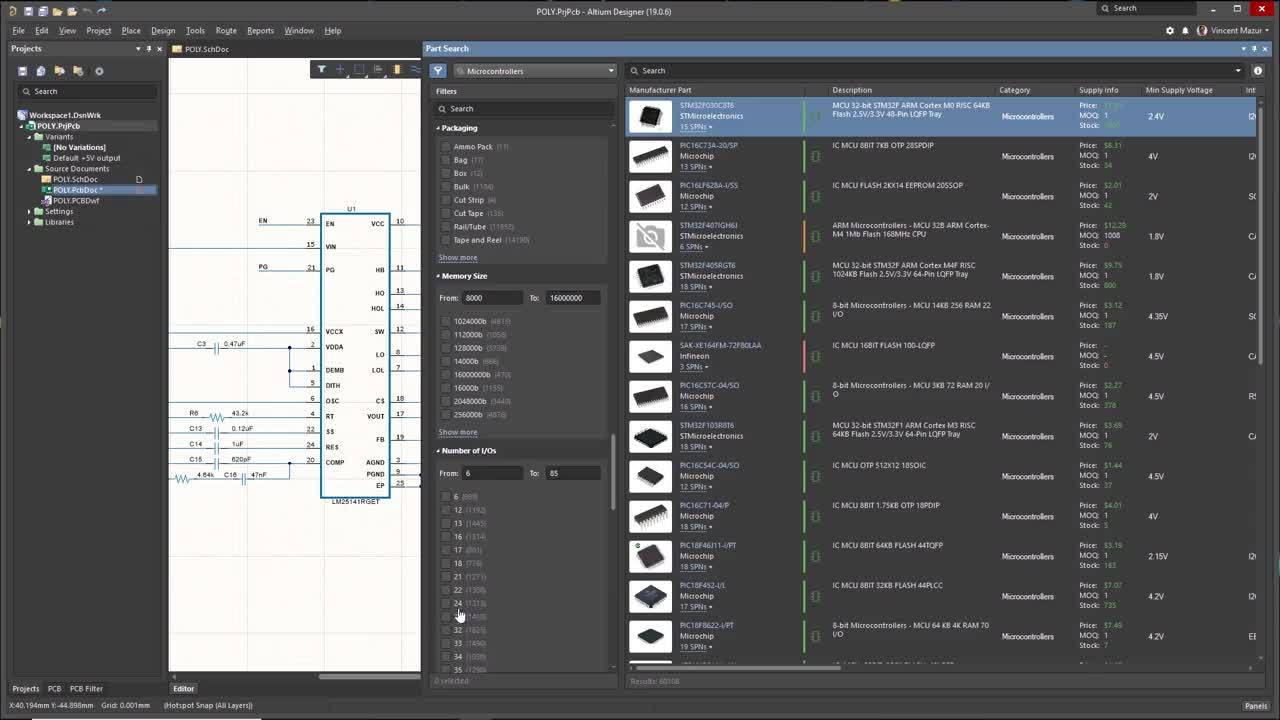Image resolution: width=1280 pixels, height=720 pixels.
Task: Check the Ammo Pack packaging checkbox
Action: (x=446, y=147)
